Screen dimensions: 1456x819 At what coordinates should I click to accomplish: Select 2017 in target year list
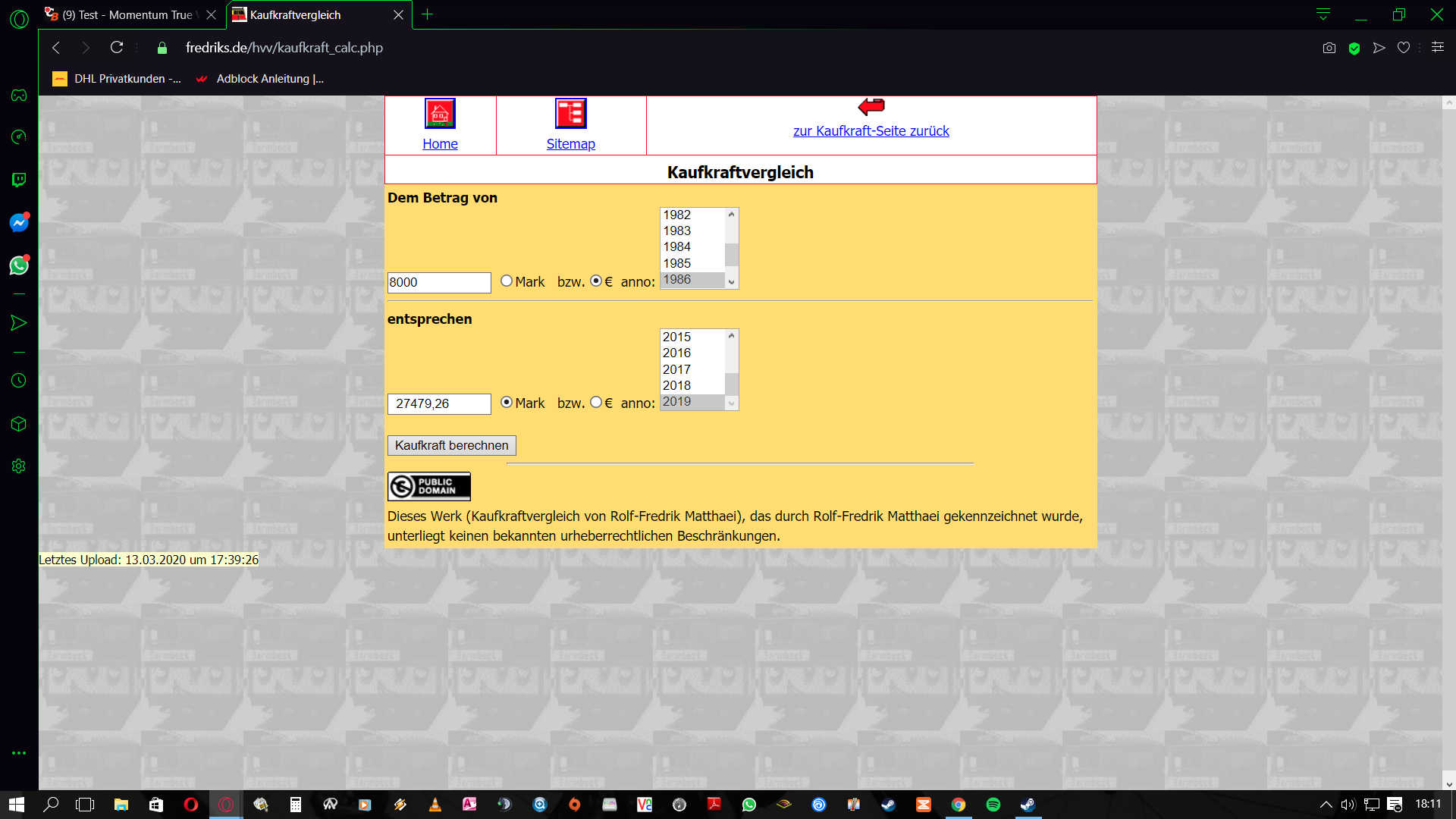pyautogui.click(x=676, y=369)
